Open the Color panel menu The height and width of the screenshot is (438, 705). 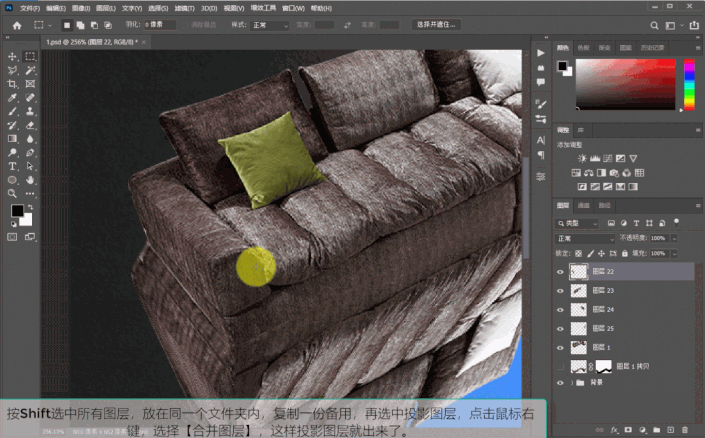[x=698, y=48]
